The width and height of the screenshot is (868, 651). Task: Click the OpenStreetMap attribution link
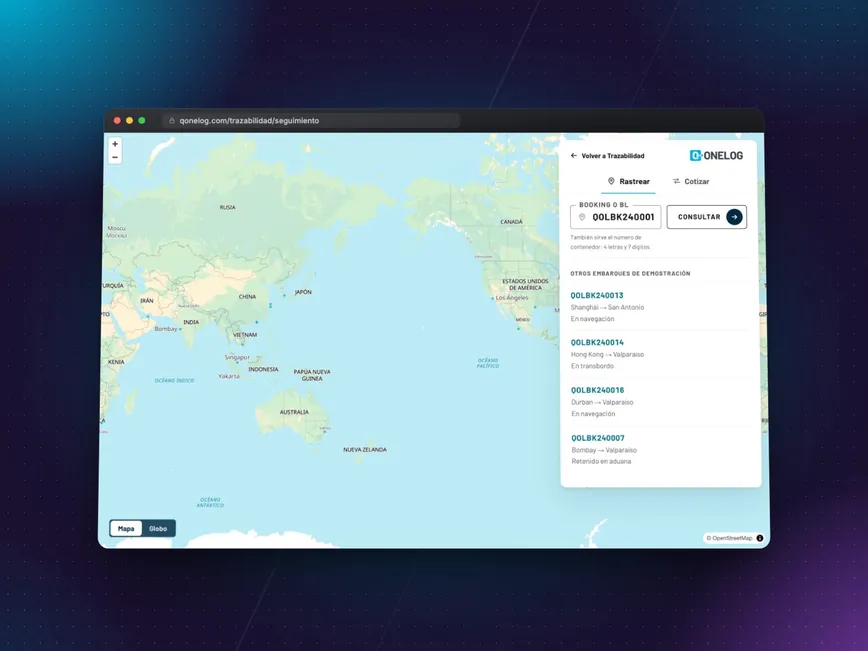click(729, 538)
